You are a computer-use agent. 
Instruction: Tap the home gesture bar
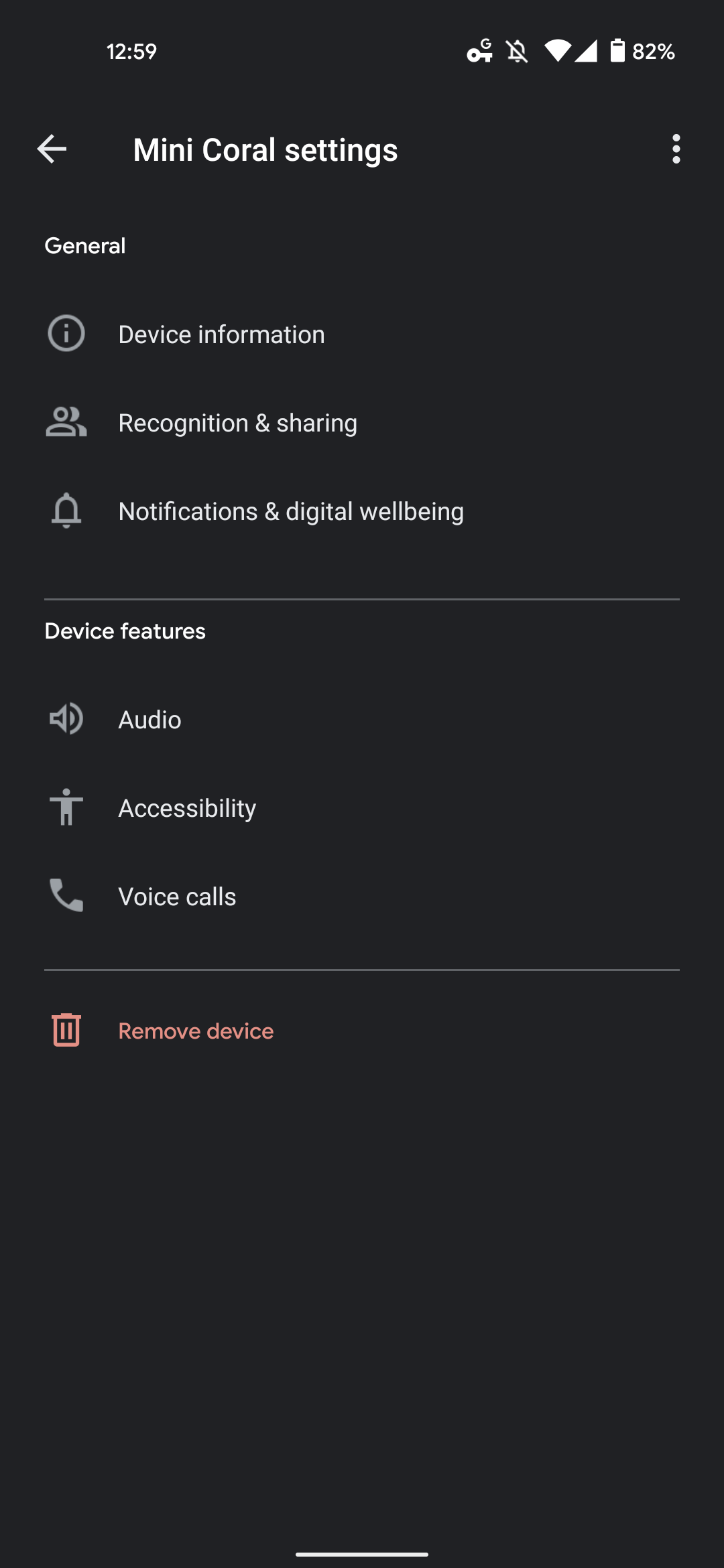(362, 1554)
